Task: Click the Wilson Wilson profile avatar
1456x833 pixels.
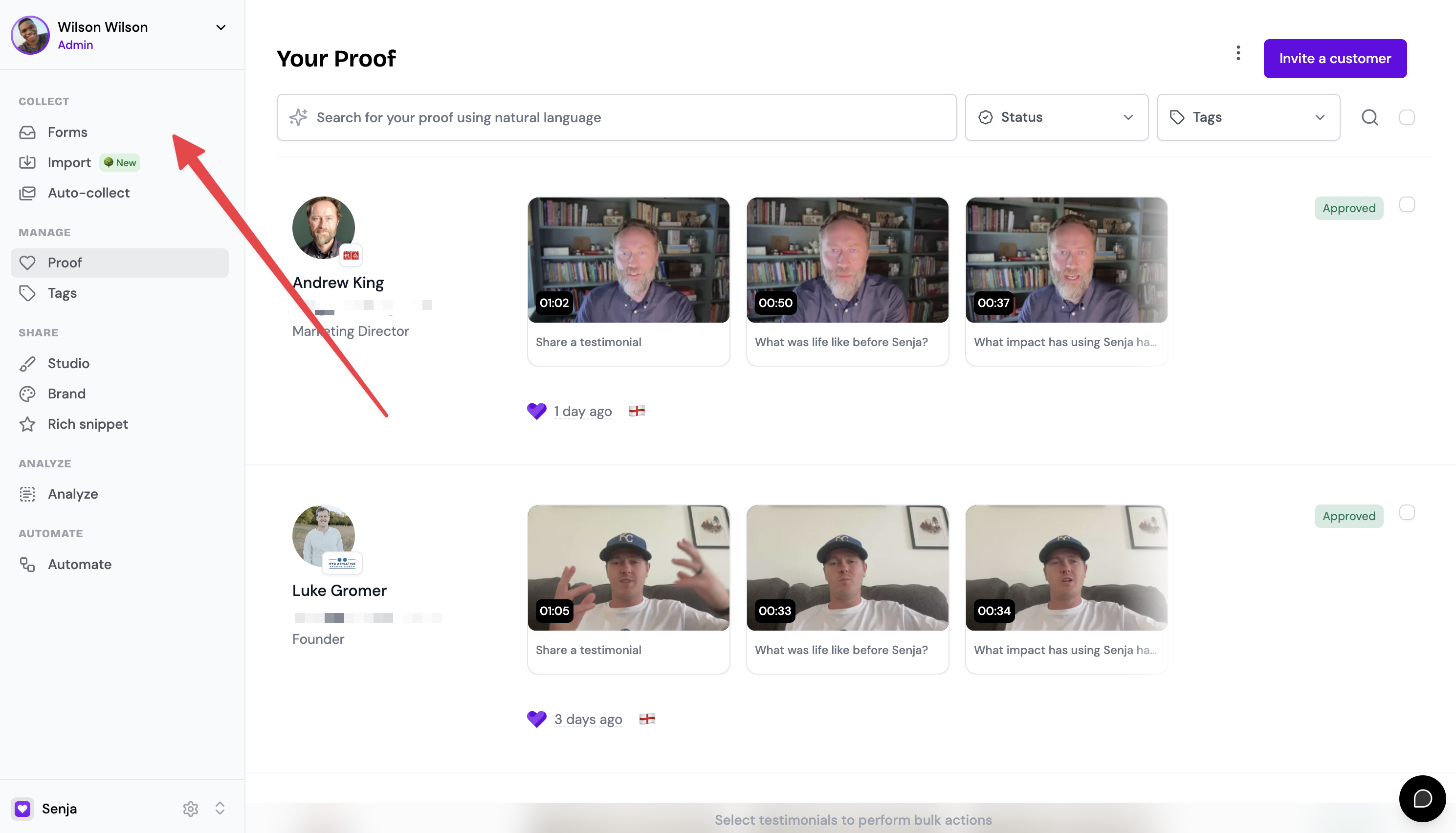Action: coord(30,35)
